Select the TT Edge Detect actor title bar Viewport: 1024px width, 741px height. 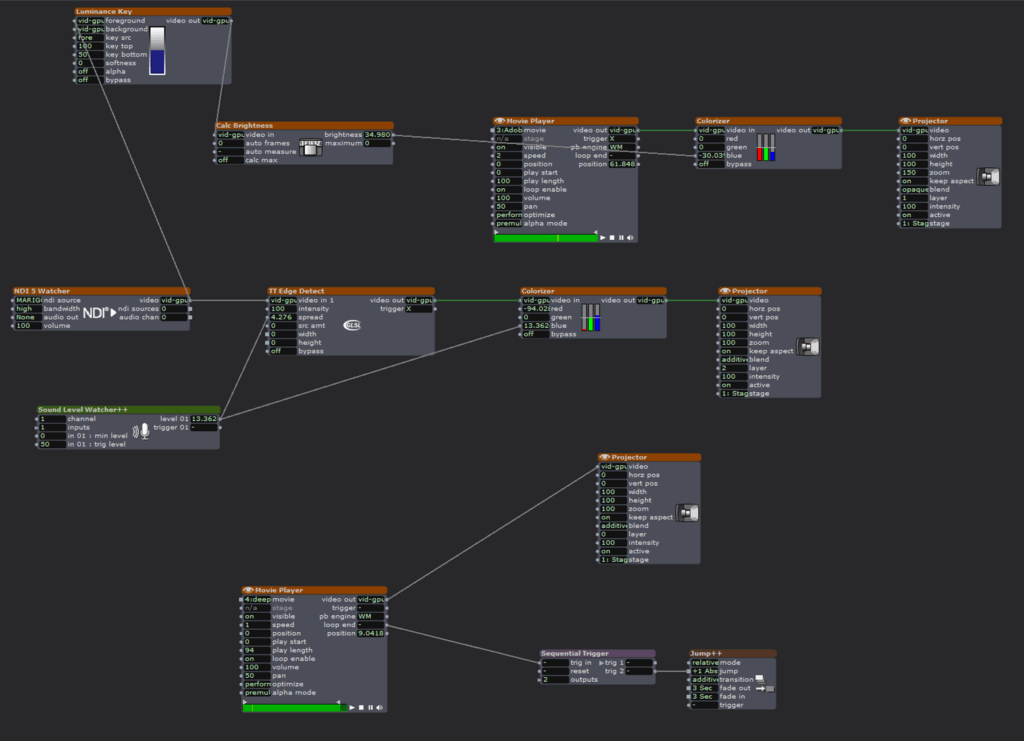point(351,291)
